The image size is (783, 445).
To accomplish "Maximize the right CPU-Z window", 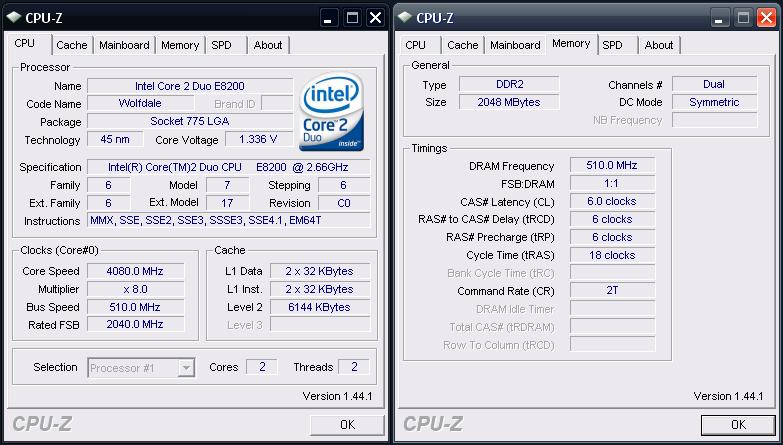I will (743, 18).
